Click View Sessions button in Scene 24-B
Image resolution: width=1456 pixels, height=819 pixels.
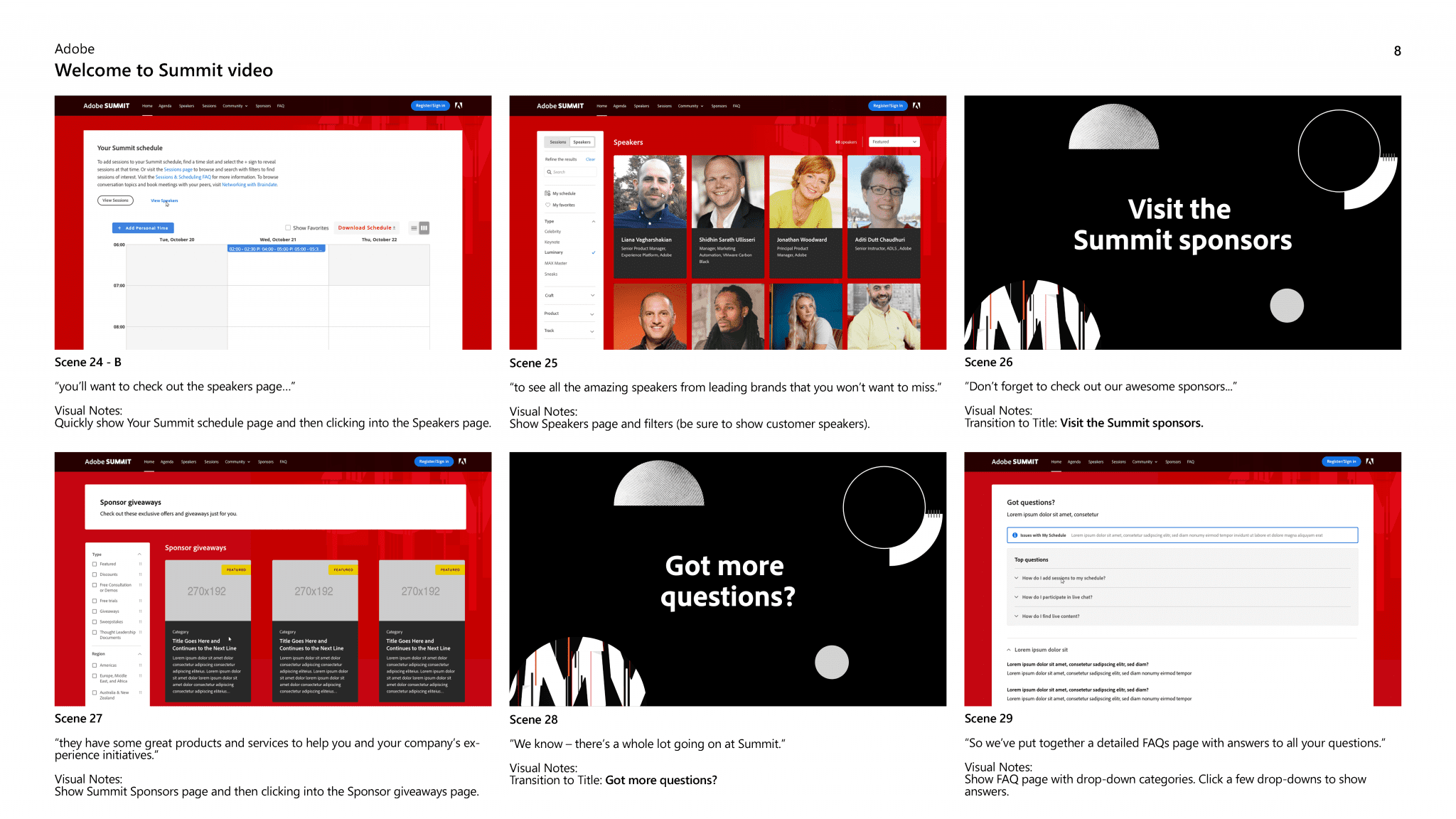(115, 200)
